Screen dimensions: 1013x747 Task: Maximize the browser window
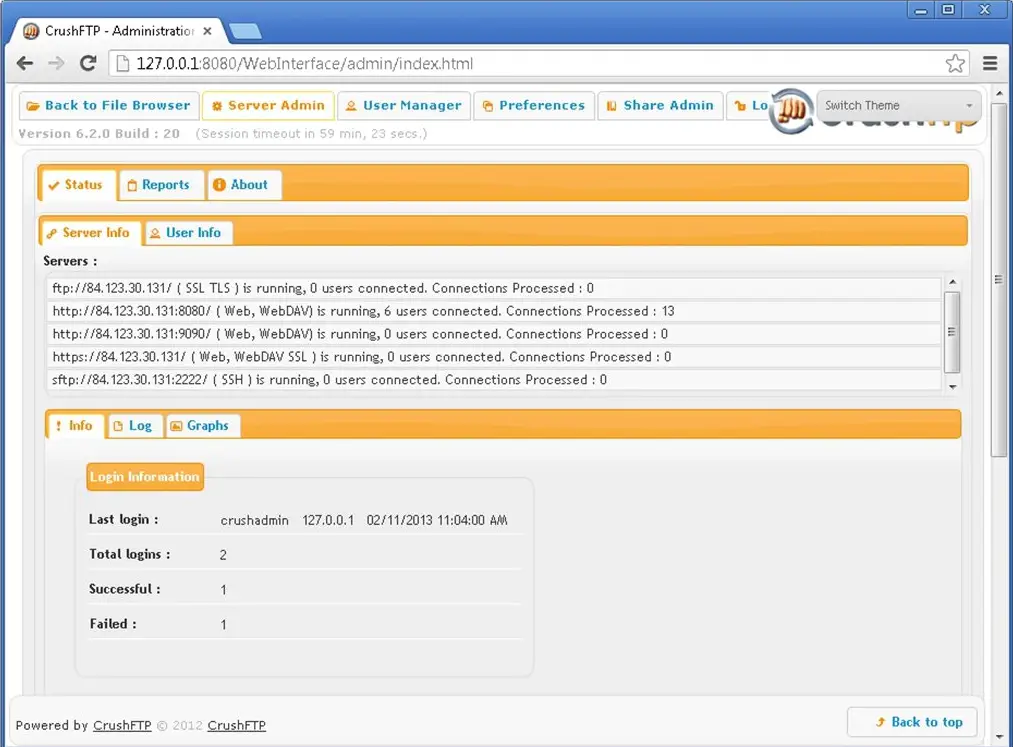point(948,10)
